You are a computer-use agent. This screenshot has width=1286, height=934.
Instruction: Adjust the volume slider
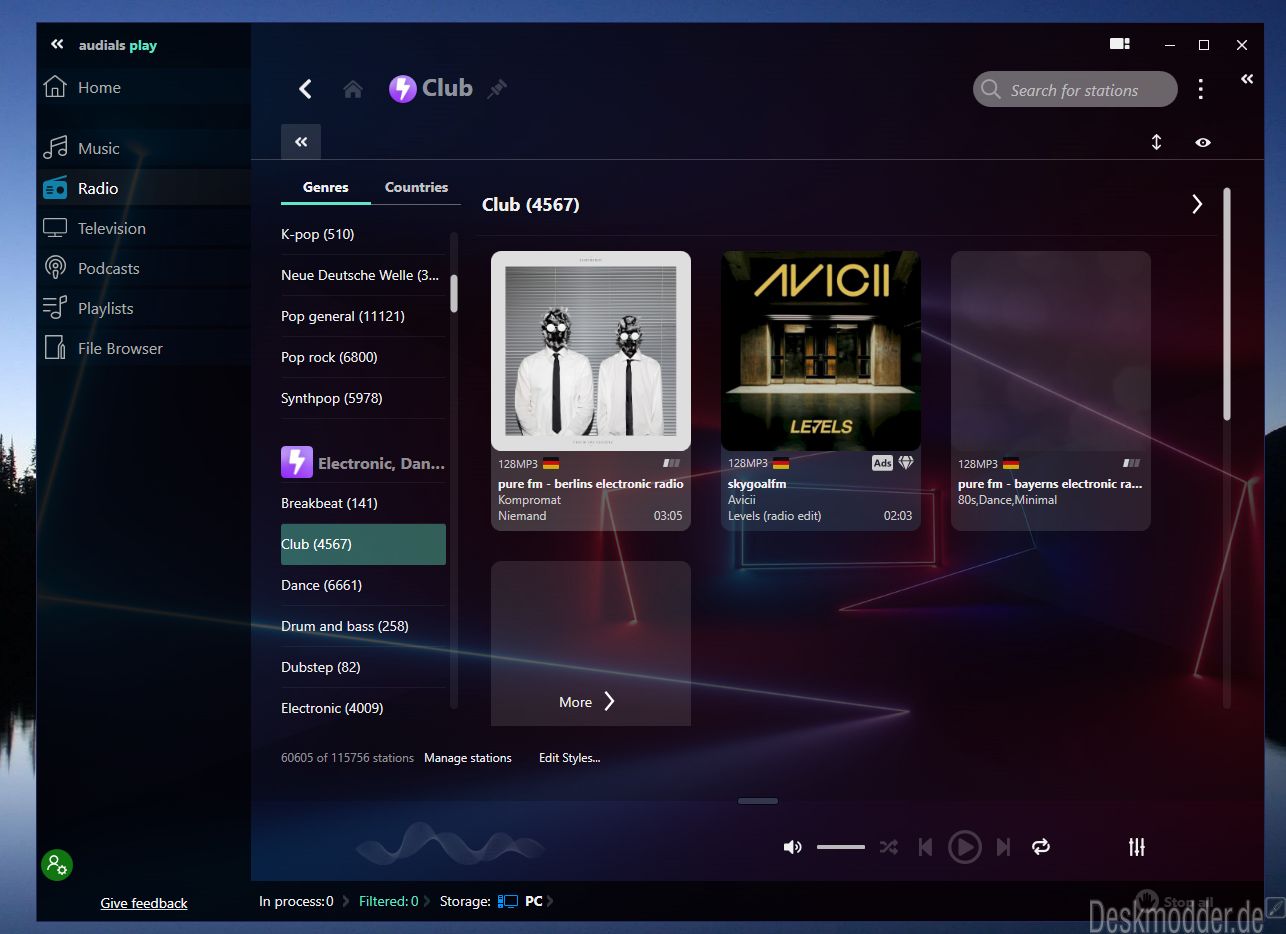pyautogui.click(x=841, y=847)
